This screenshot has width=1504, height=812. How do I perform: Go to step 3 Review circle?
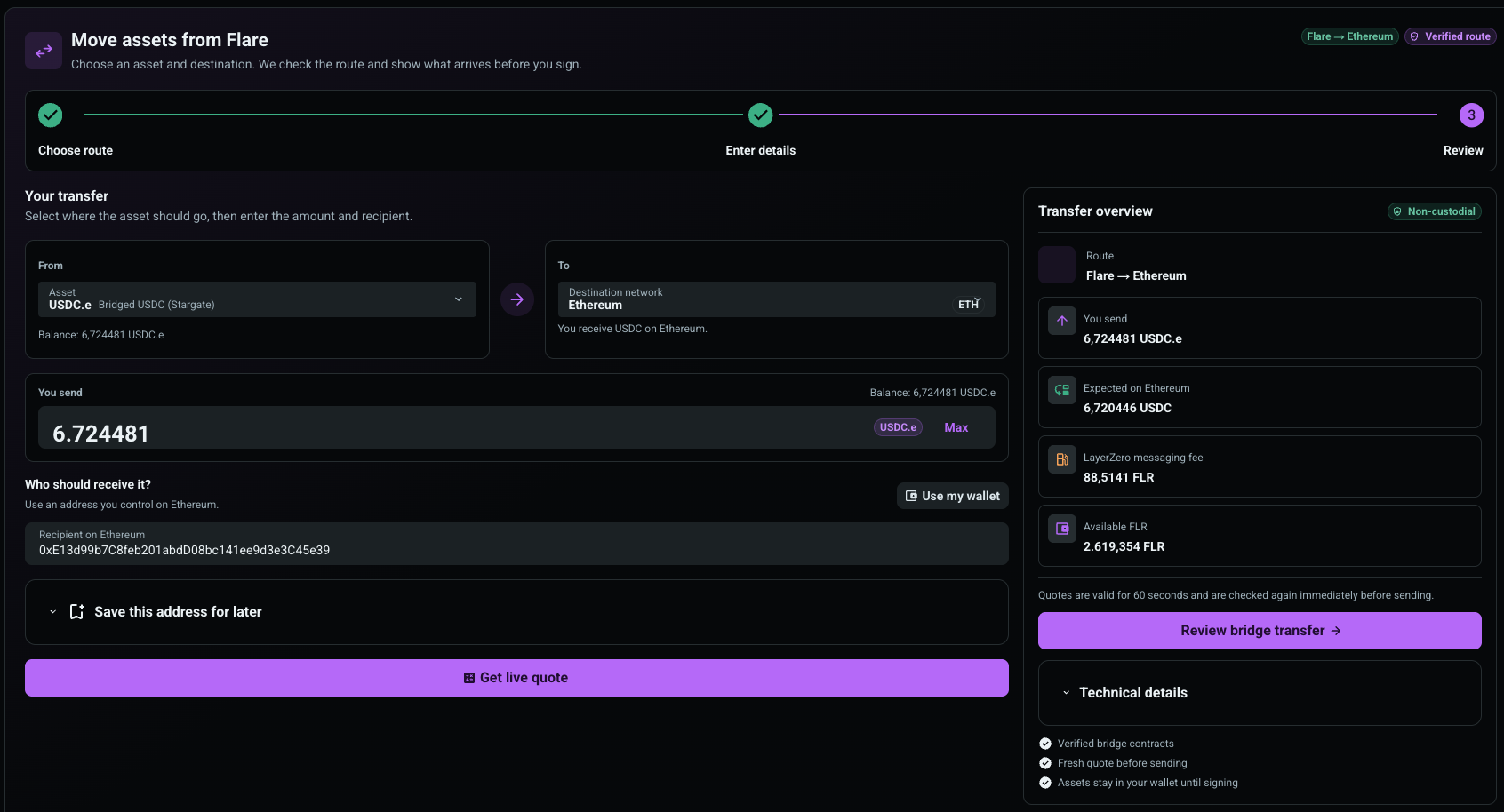coord(1471,115)
